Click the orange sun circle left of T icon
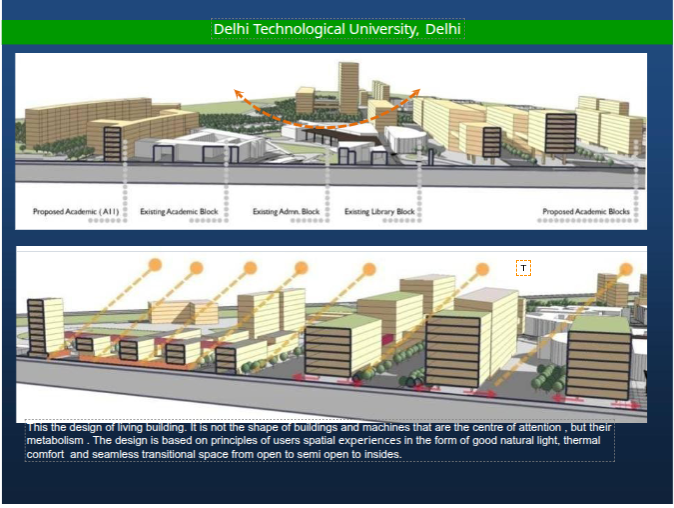674x508 pixels. (483, 268)
